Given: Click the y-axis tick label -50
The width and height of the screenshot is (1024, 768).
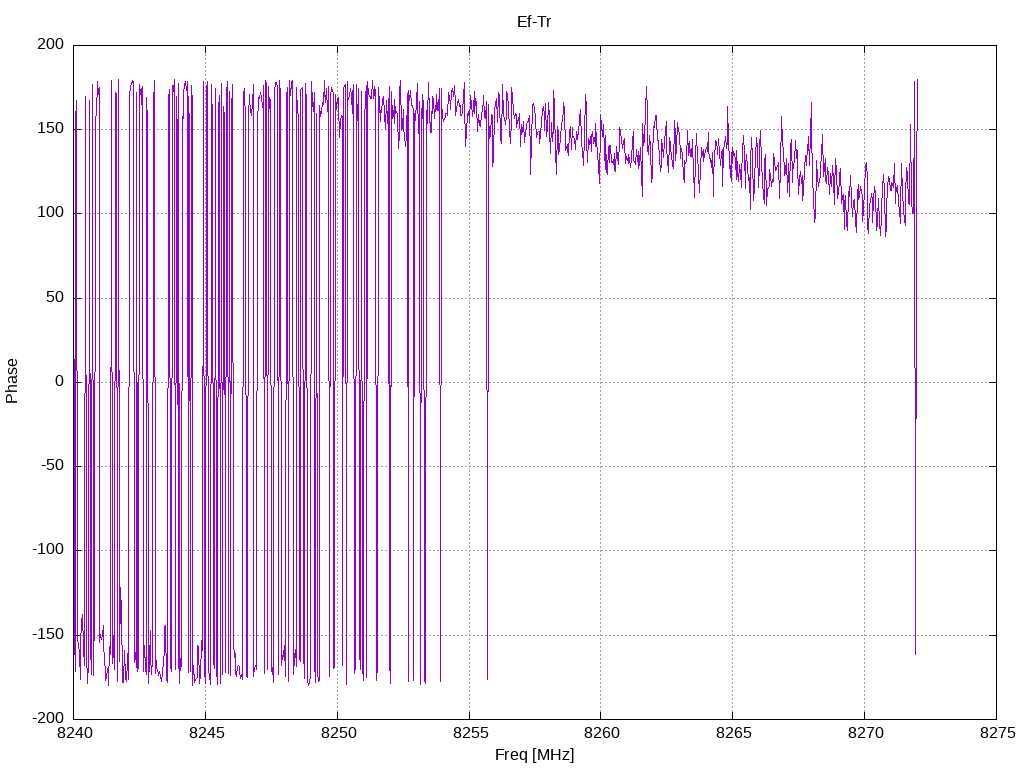Looking at the screenshot, I should click(53, 466).
